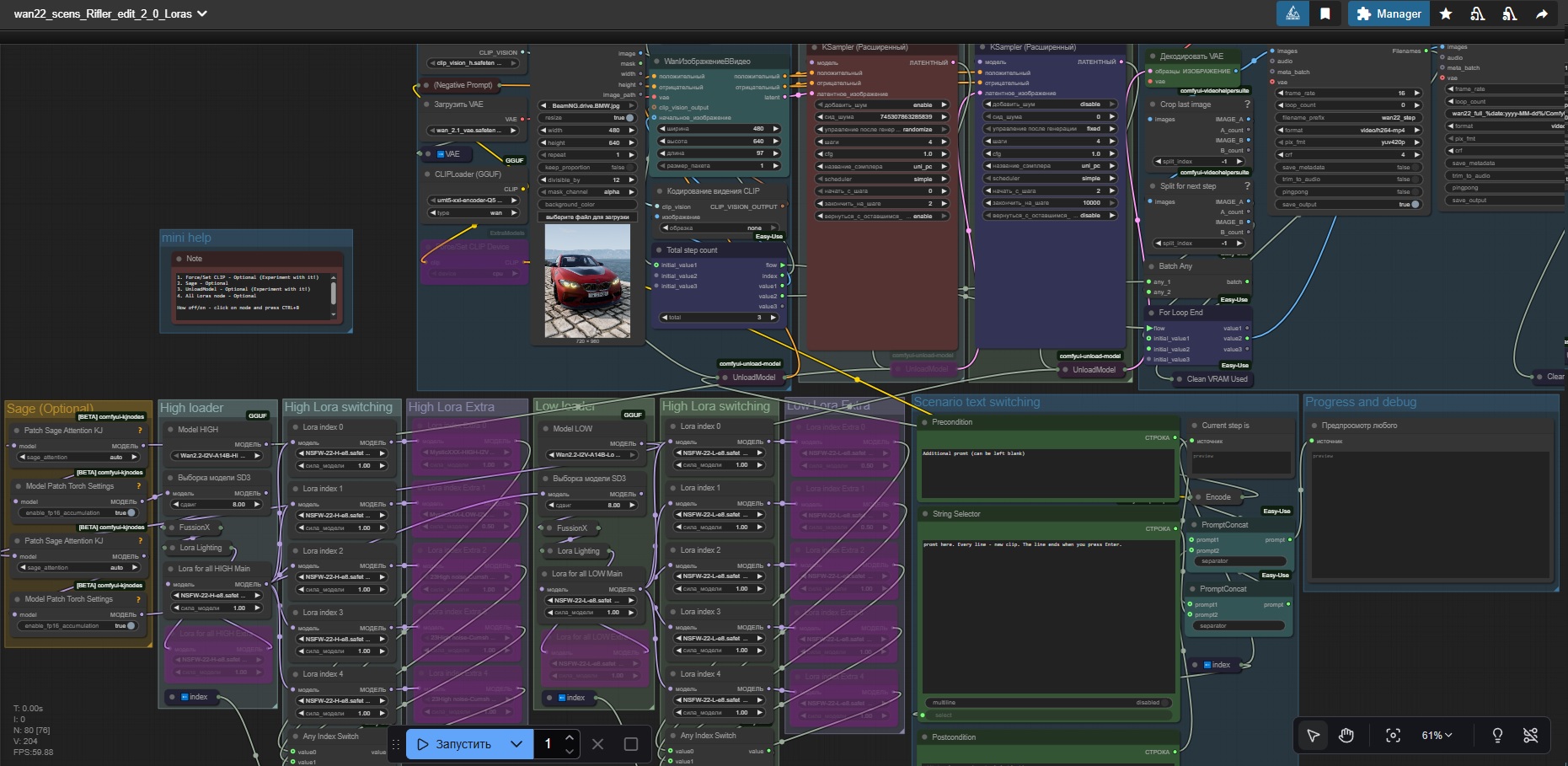This screenshot has height=766, width=1568.
Task: Click the bookmark icon in the top toolbar
Action: pyautogui.click(x=1325, y=13)
